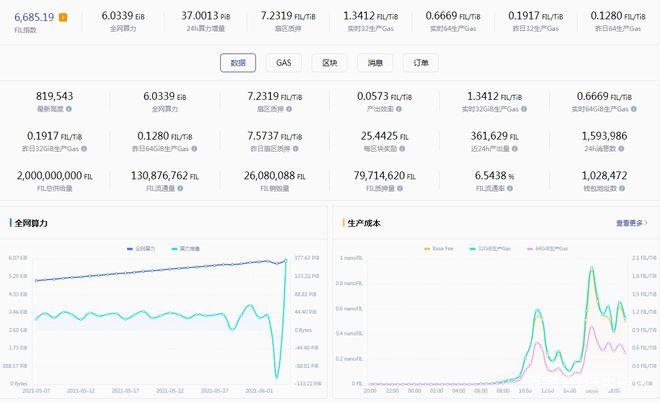
Task: Click info icon next to 钱包地址数
Action: 621,189
